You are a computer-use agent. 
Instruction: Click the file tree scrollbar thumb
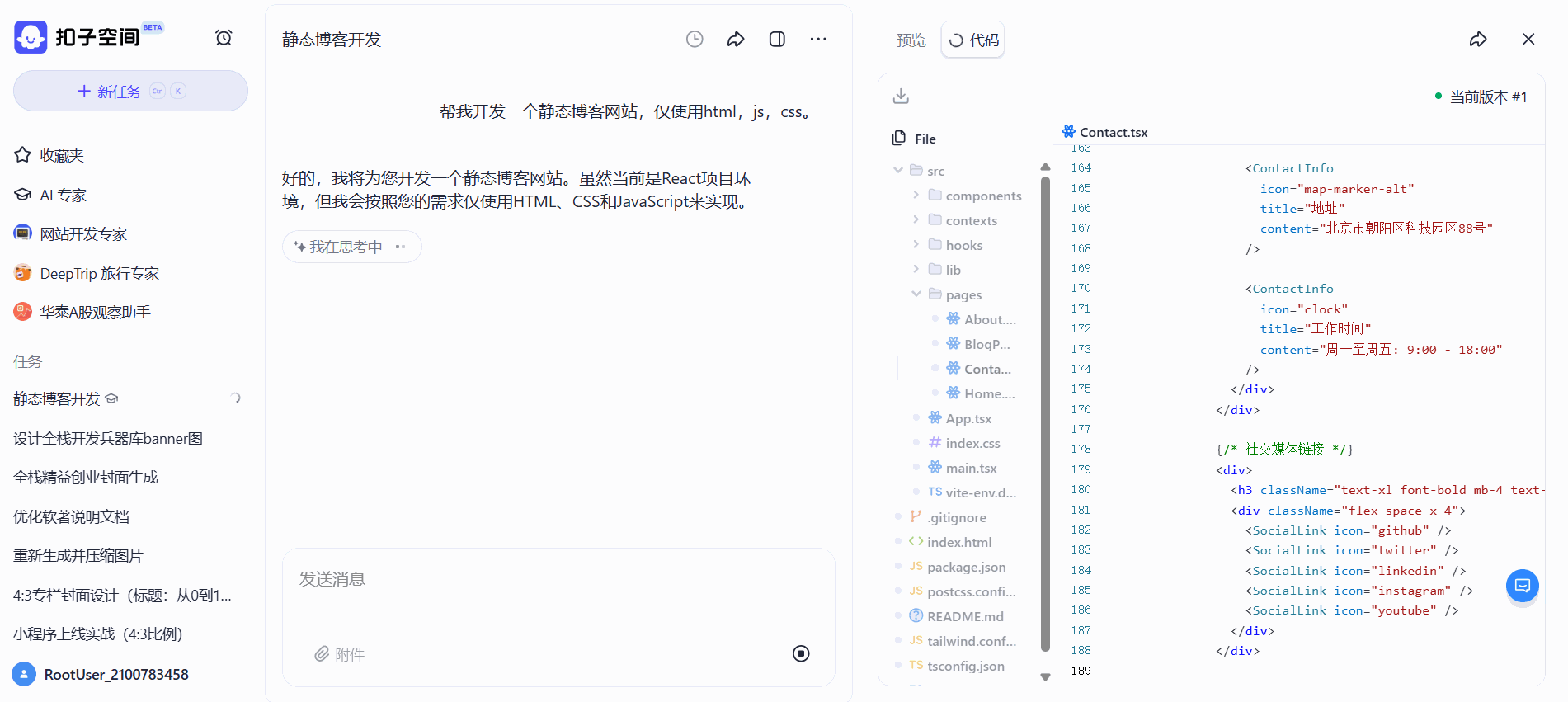tap(1046, 413)
